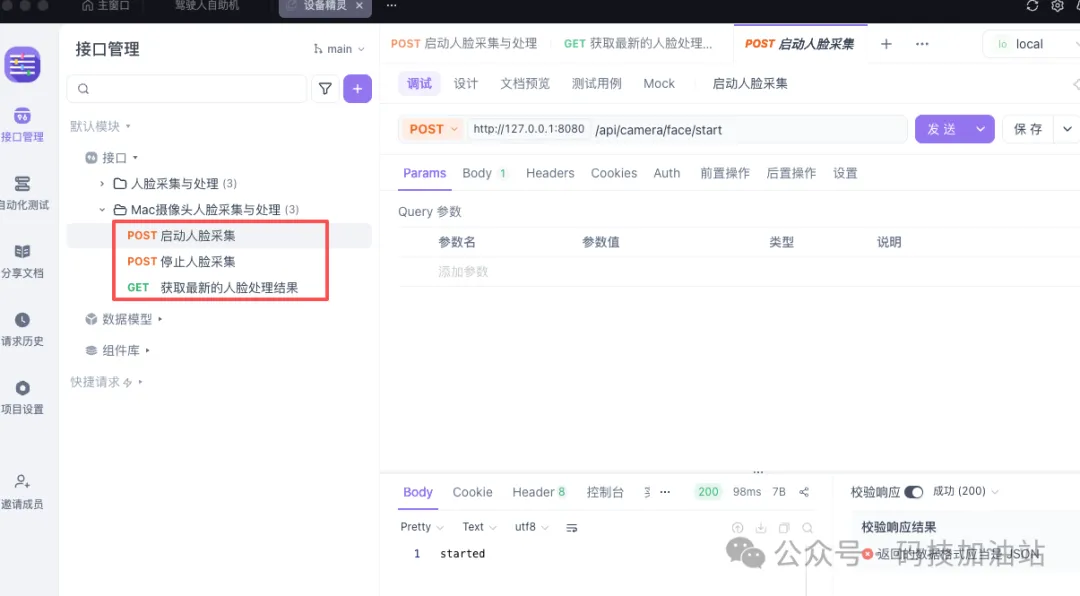Open the 保存 button dropdown arrow

pyautogui.click(x=1067, y=130)
